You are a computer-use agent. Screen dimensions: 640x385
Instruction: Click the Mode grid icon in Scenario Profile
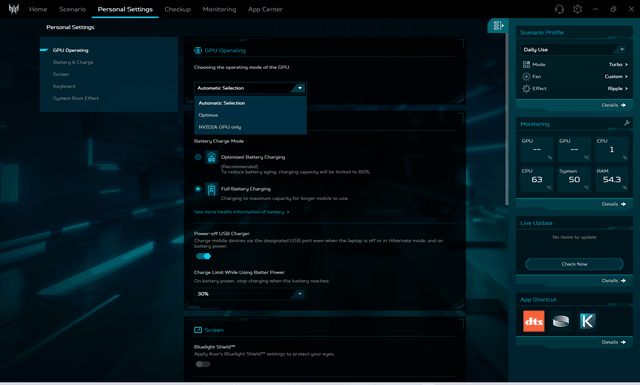pyautogui.click(x=526, y=65)
